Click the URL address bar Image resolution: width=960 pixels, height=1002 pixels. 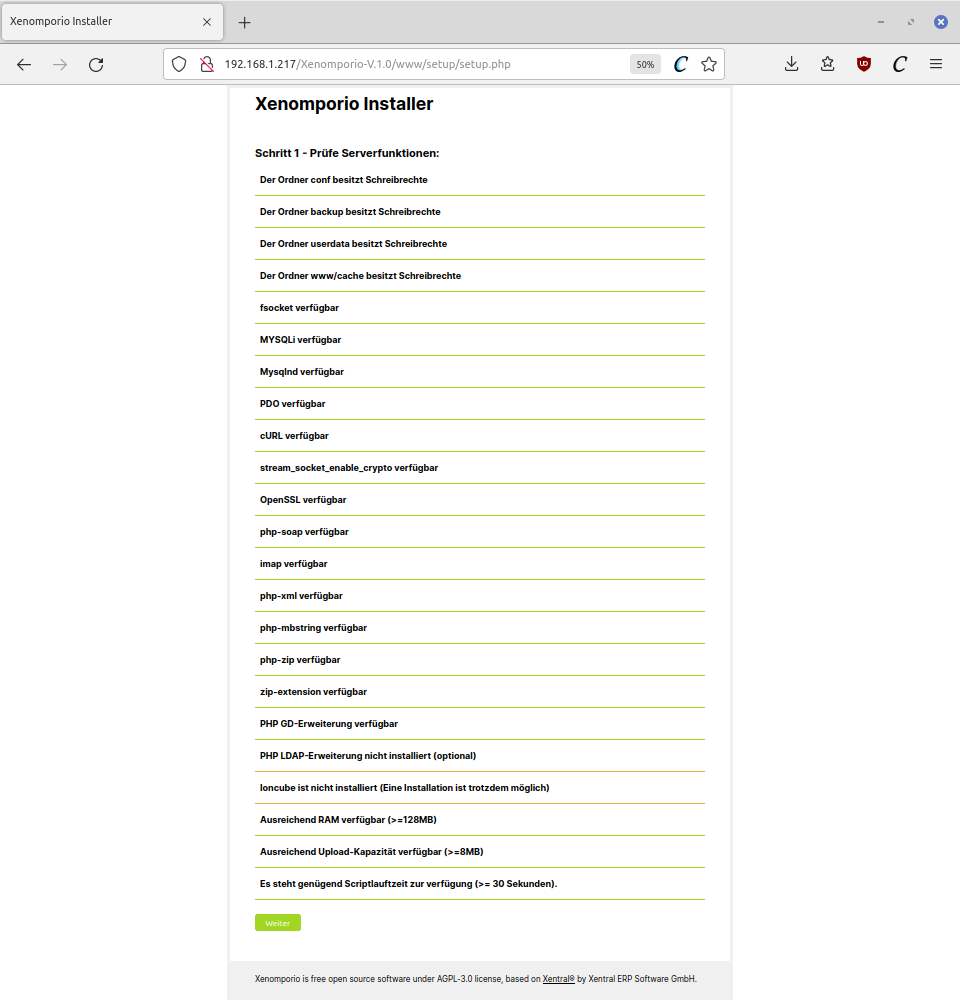pos(420,64)
